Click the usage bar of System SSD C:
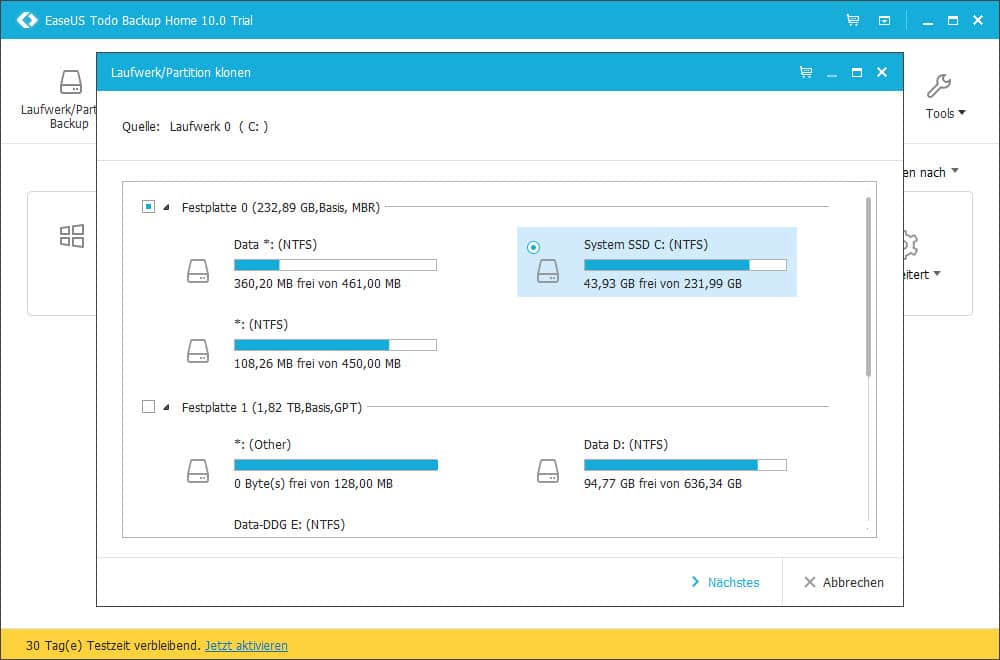This screenshot has width=1000, height=660. pyautogui.click(x=686, y=265)
